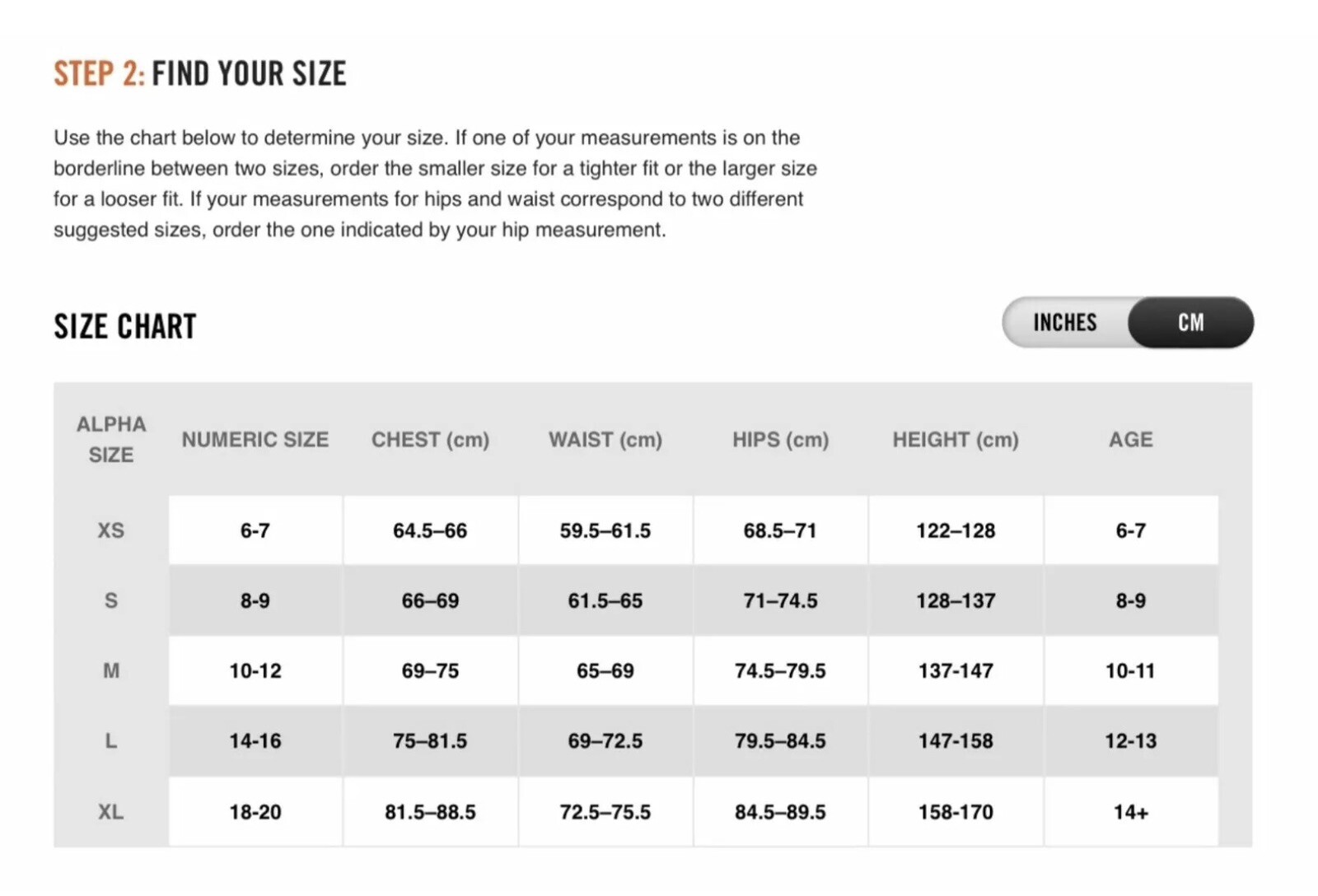Click the ALPHA SIZE column header
Screen dimensions: 1318x896
[111, 439]
